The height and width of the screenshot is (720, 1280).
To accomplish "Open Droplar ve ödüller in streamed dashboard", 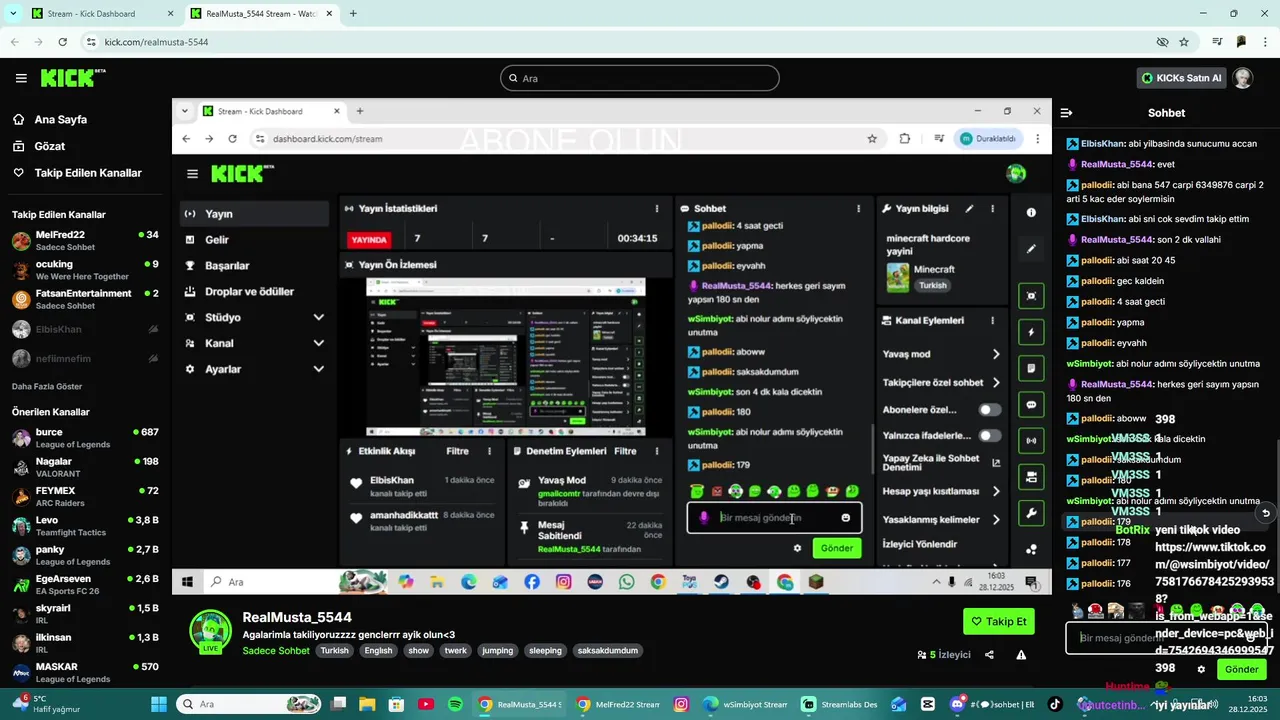I will [x=254, y=292].
